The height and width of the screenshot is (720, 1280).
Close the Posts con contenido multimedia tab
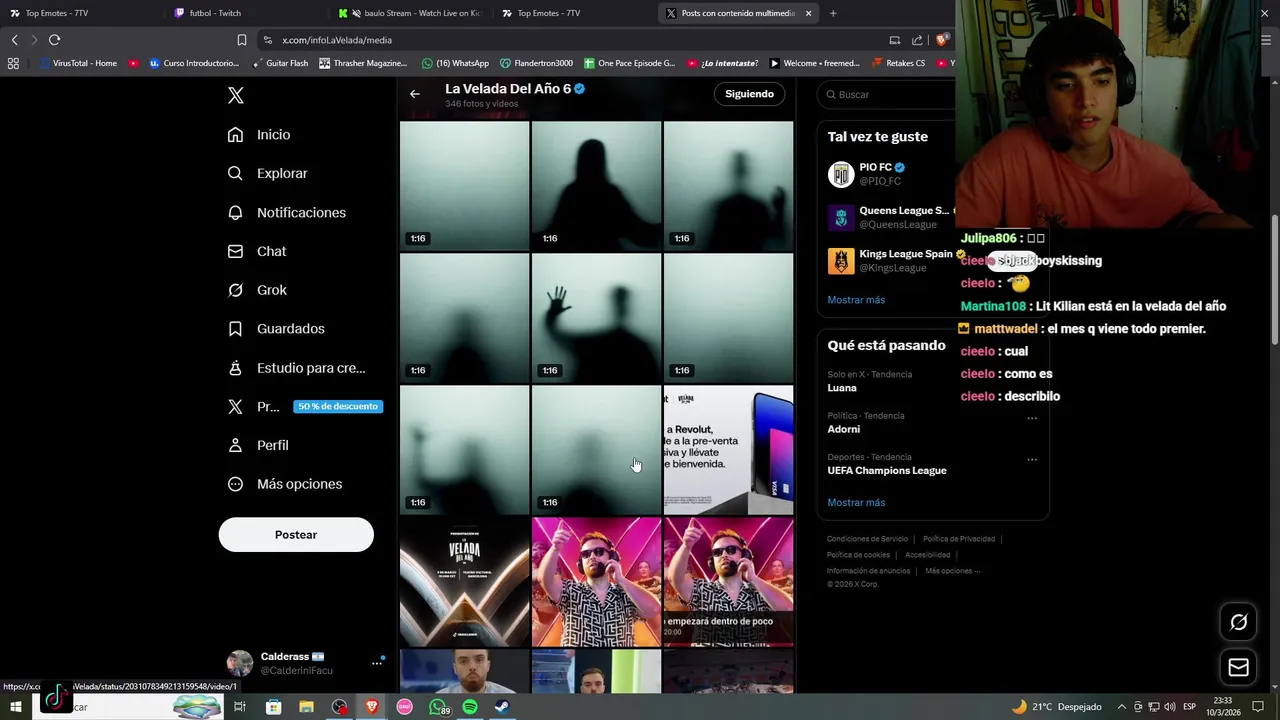coord(808,13)
